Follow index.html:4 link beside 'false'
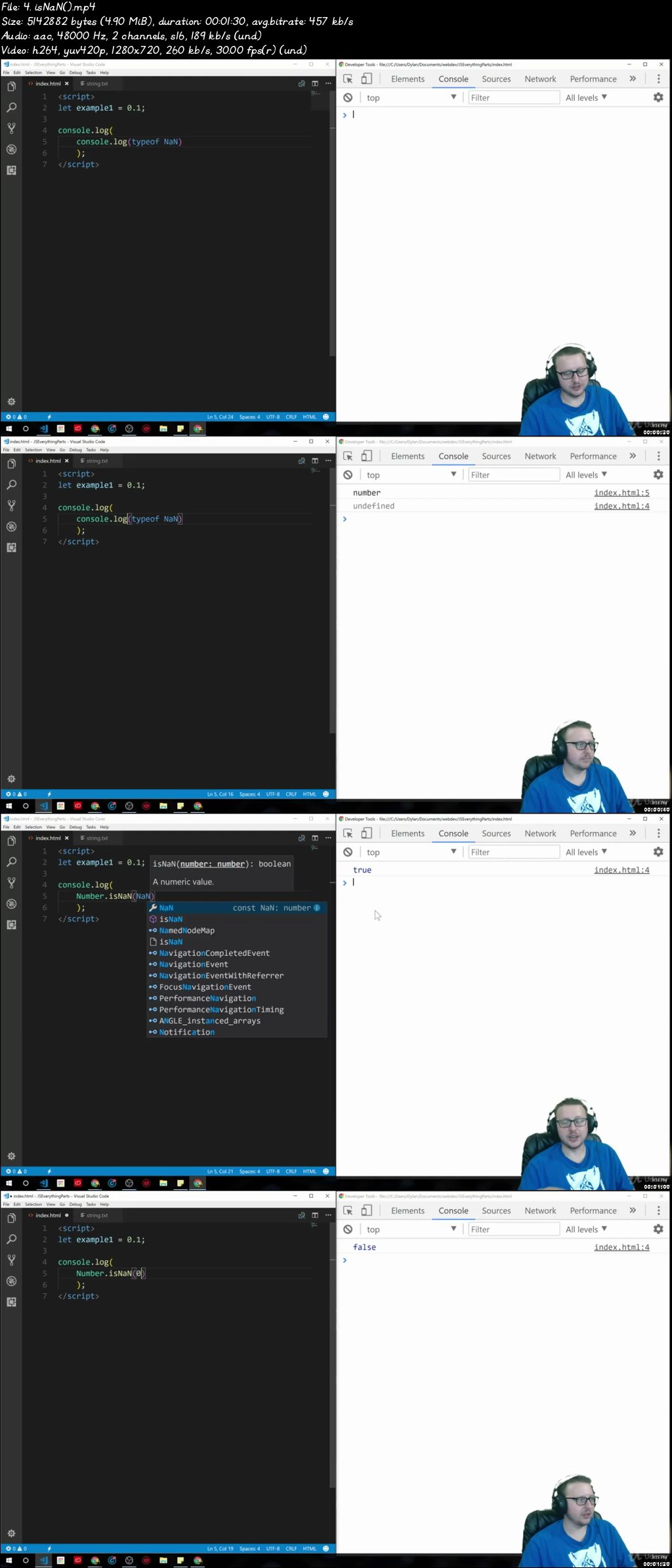Screen dimensions: 672x1568 click(621, 1247)
